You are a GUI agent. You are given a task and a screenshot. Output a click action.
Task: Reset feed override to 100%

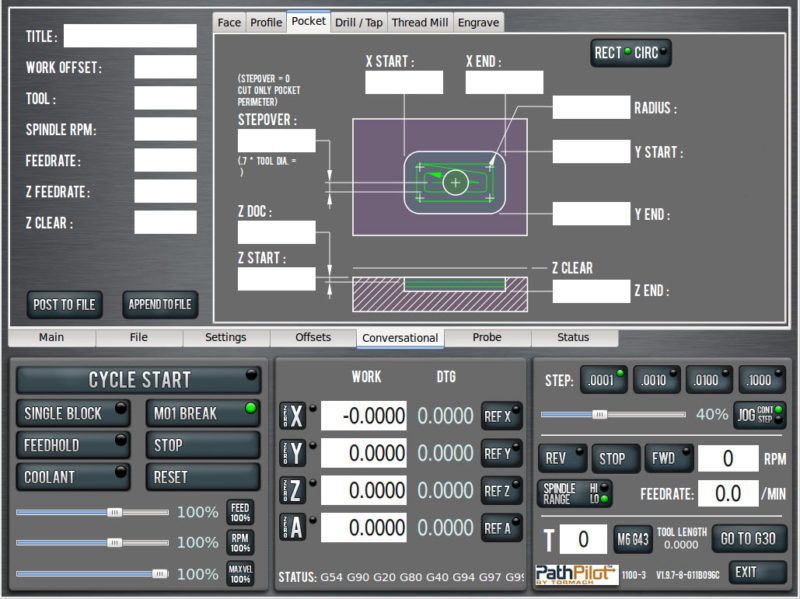240,512
